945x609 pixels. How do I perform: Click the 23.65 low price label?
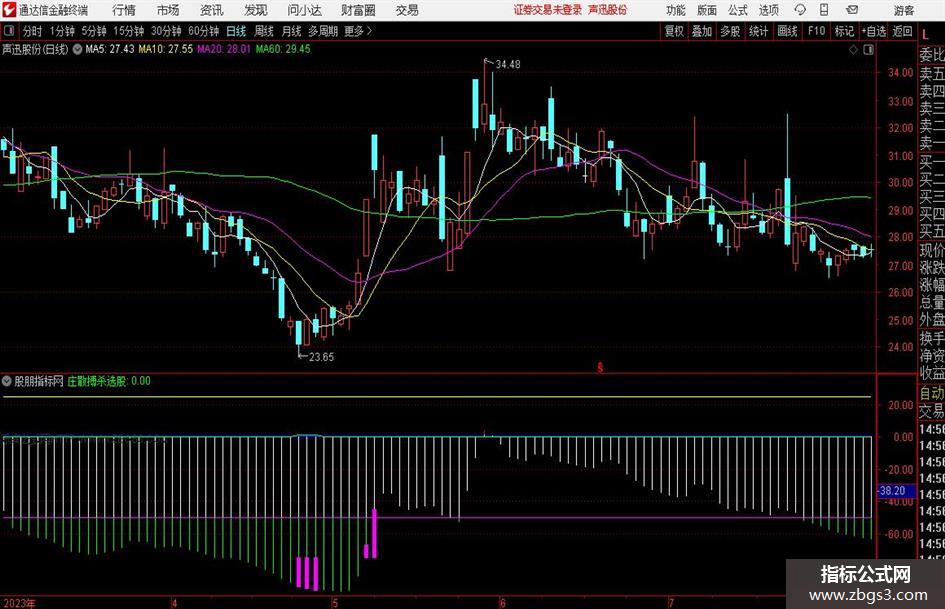321,357
